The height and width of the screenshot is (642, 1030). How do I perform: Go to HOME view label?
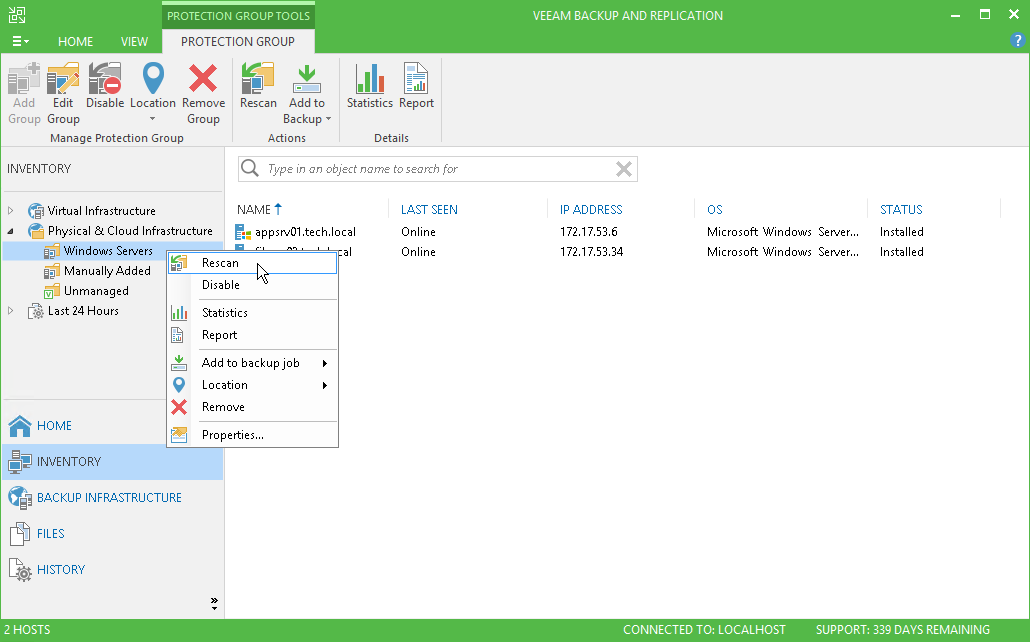(55, 426)
